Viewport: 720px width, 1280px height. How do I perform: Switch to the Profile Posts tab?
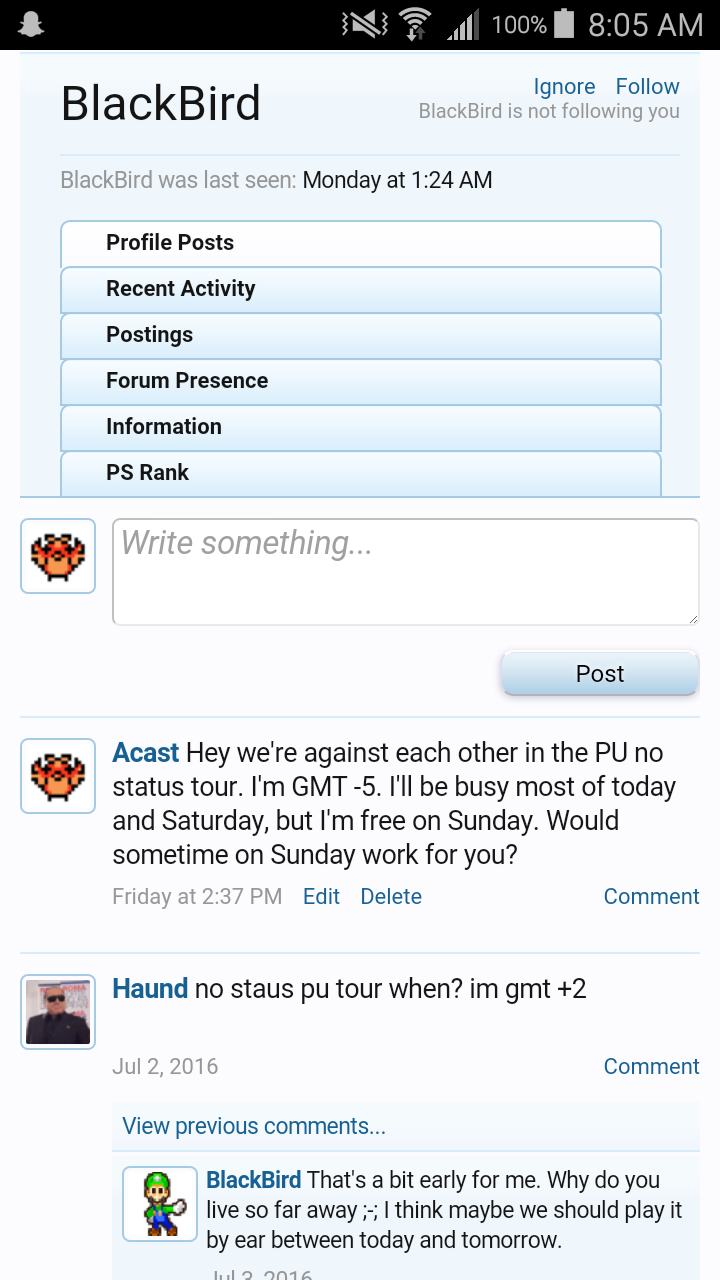click(x=170, y=243)
